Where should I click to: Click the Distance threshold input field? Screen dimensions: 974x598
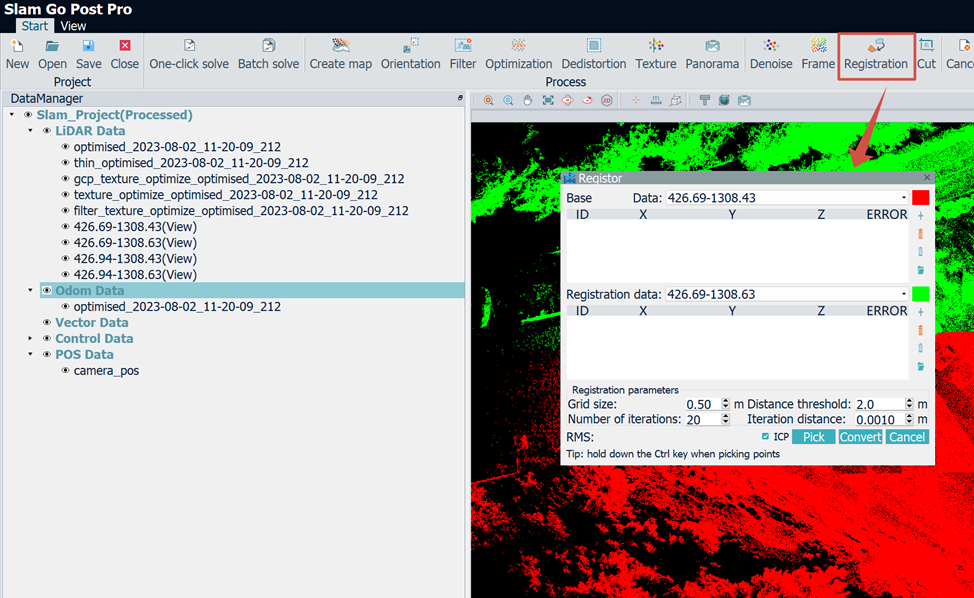coord(879,404)
